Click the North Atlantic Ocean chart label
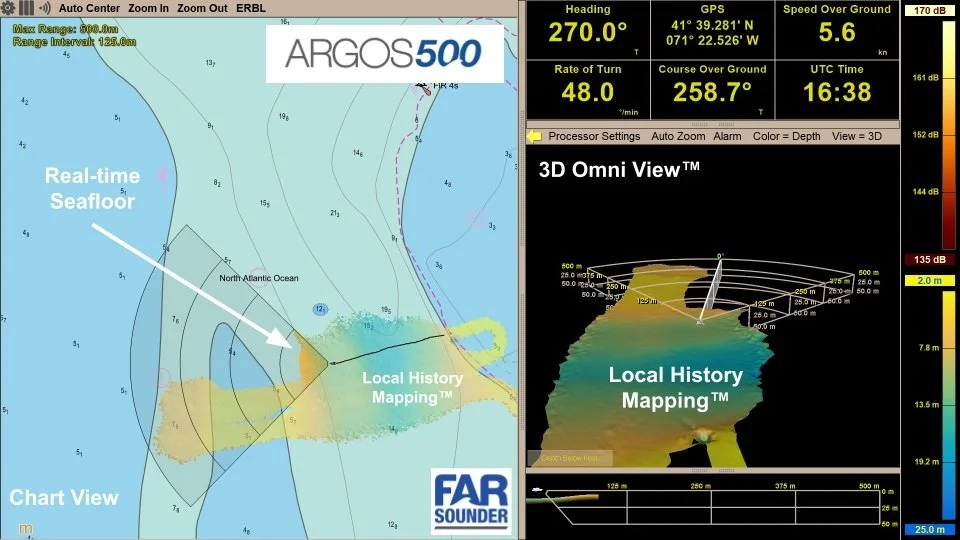Viewport: 960px width, 540px height. point(259,278)
